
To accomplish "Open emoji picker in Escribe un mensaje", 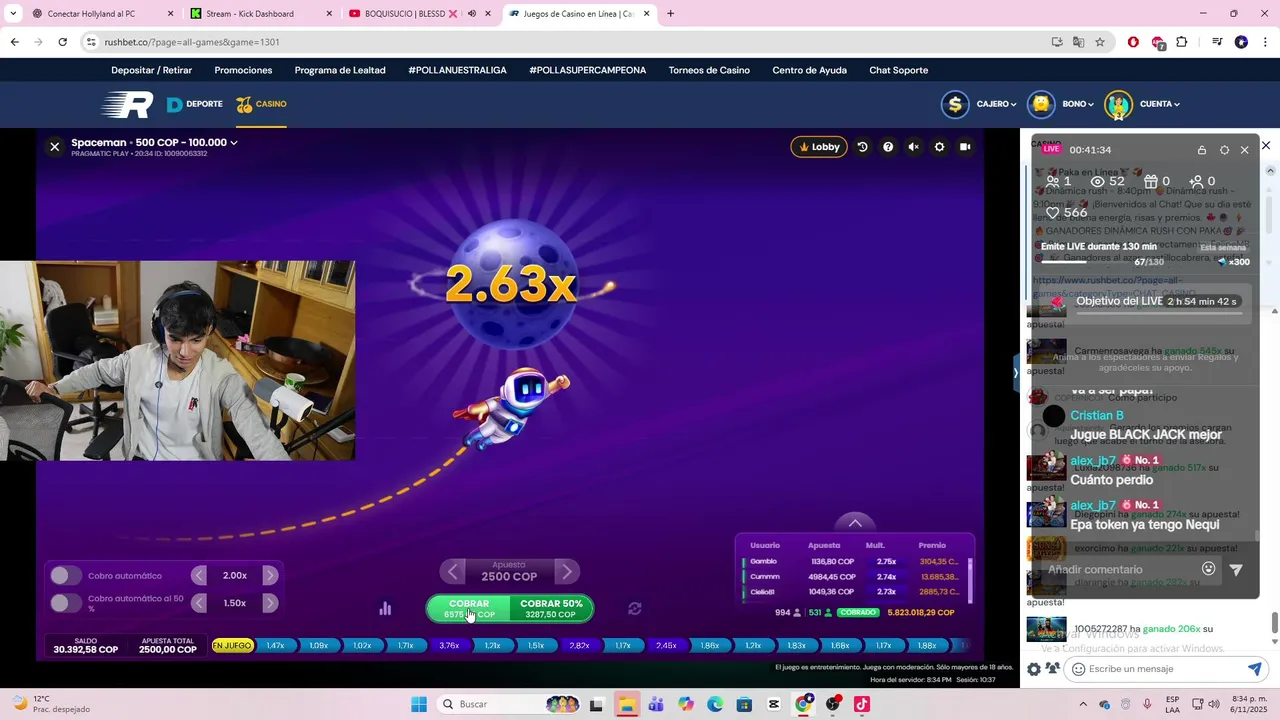I will tap(1078, 669).
